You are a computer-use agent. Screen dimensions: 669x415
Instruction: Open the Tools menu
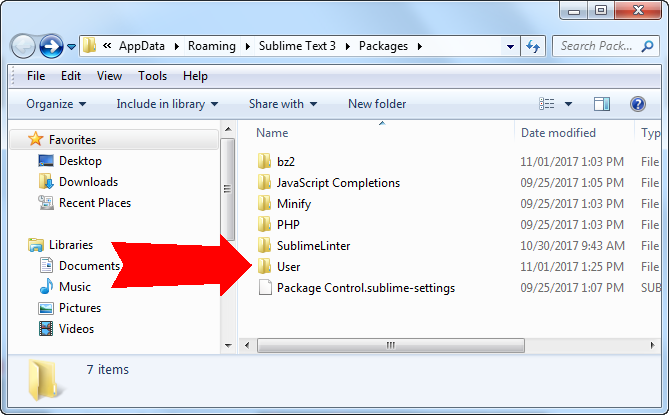coord(153,76)
